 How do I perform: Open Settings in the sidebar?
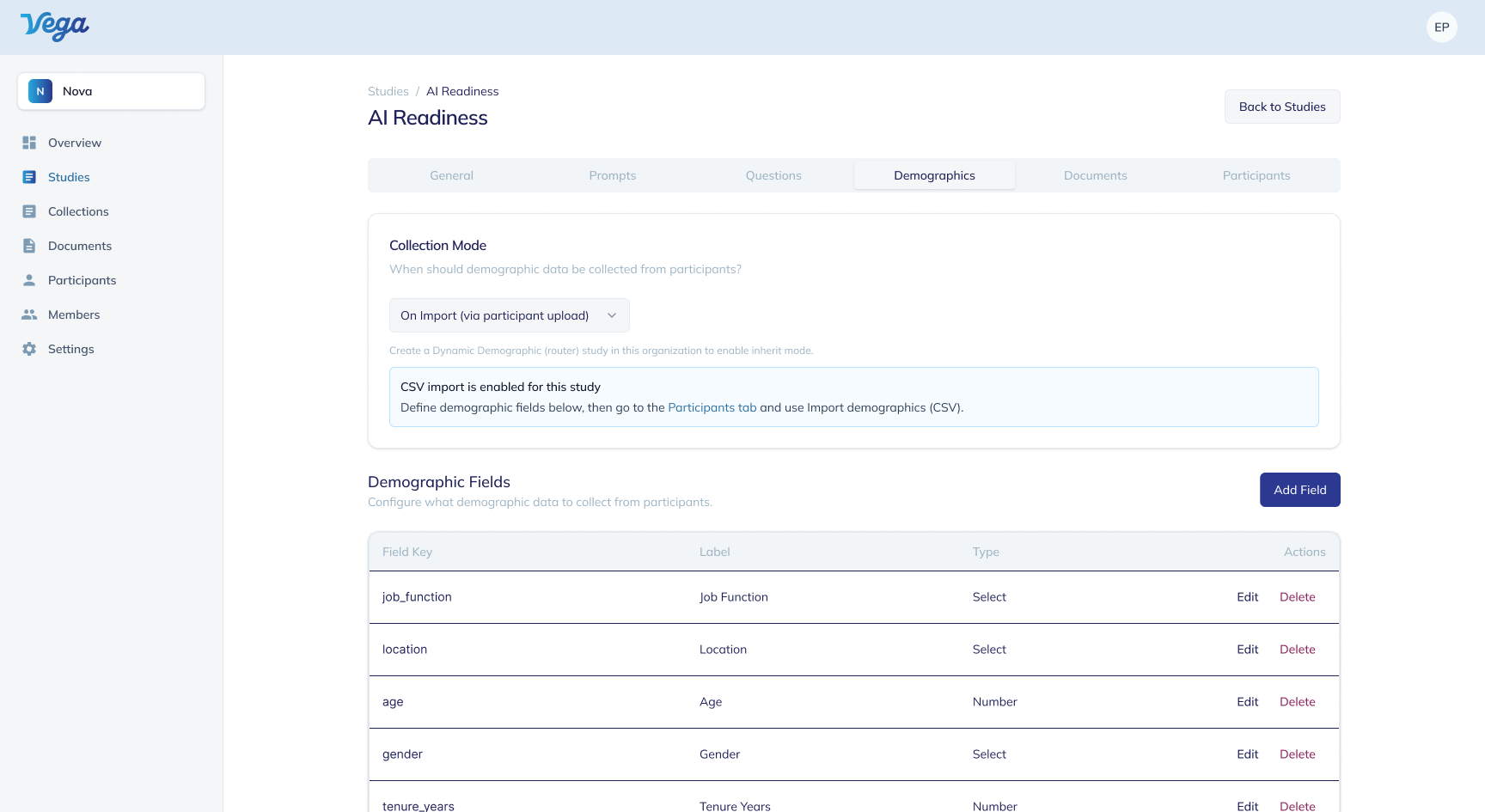click(x=112, y=349)
